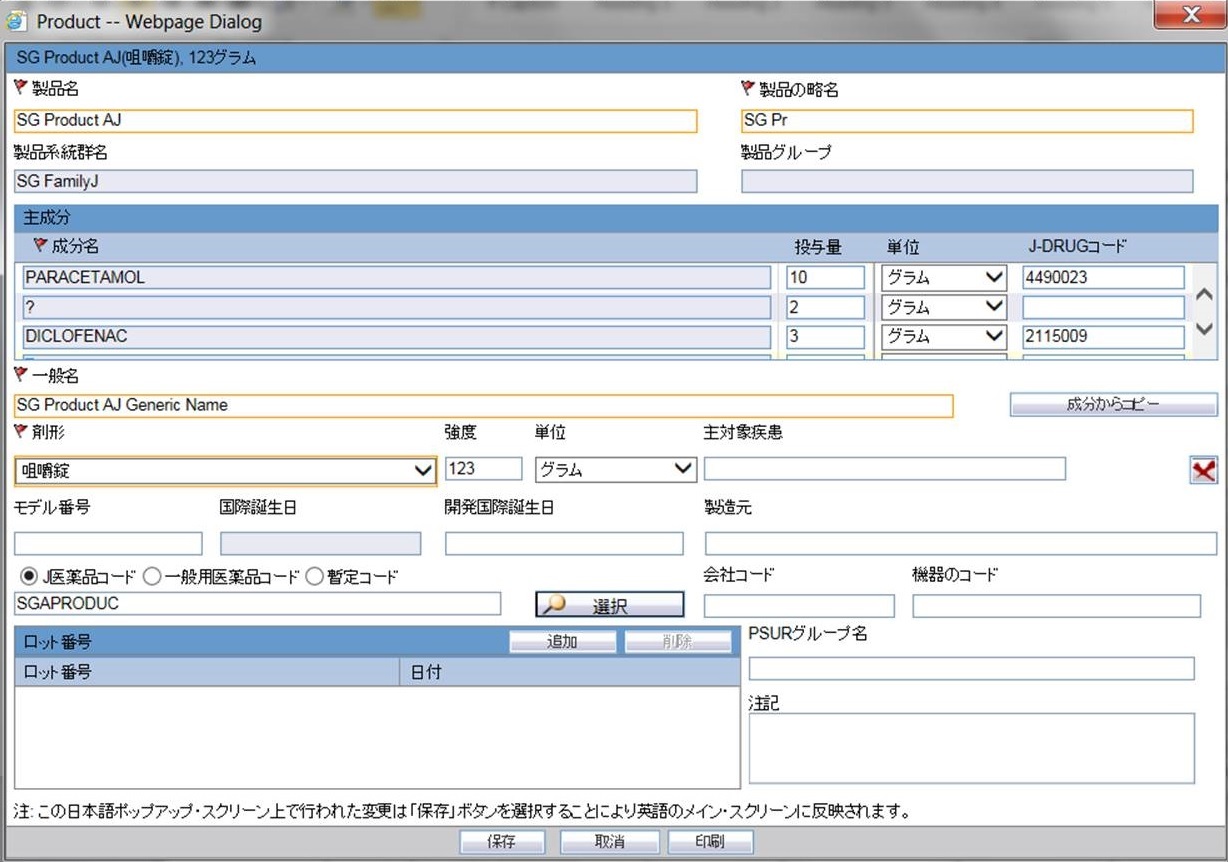
Task: Click the 製品系統群名 field SG FamilyJ
Action: click(x=355, y=181)
